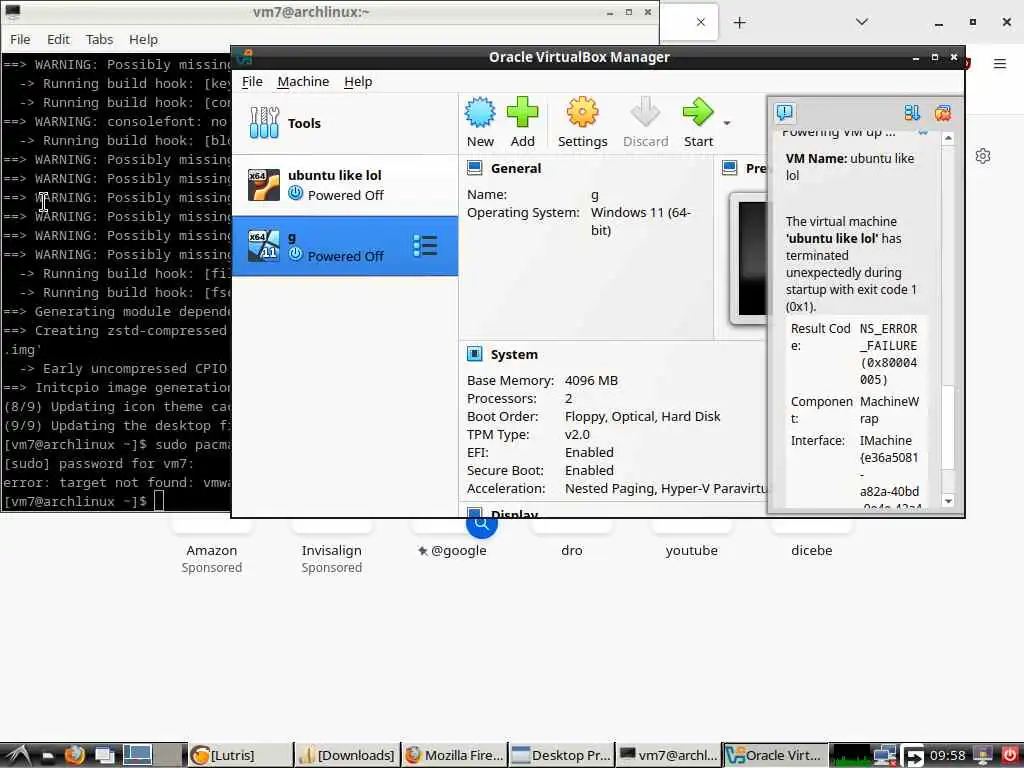Screen dimensions: 1024x768
Task: Select the Tools entry in VirtualBox sidebar
Action: [x=345, y=123]
